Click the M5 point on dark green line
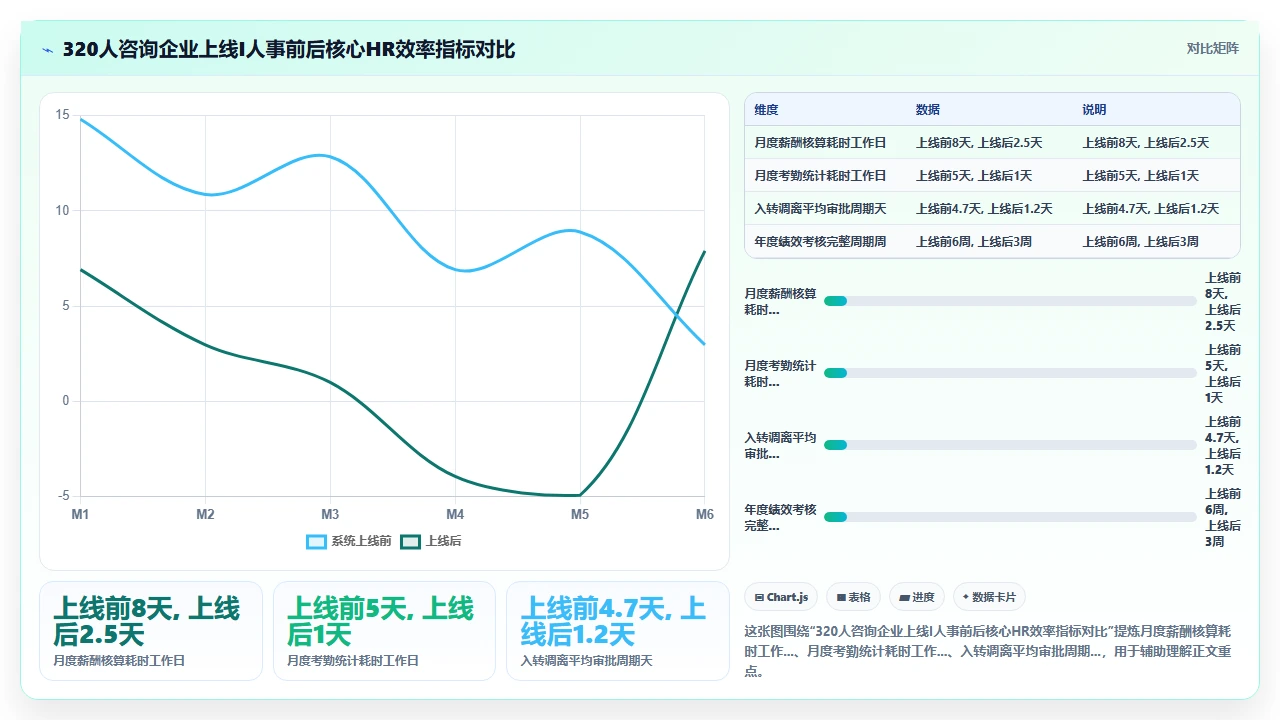Image resolution: width=1280 pixels, height=720 pixels. pyautogui.click(x=580, y=495)
